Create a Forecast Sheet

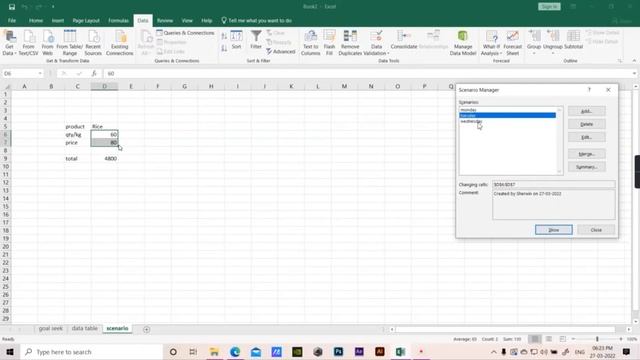coord(513,42)
